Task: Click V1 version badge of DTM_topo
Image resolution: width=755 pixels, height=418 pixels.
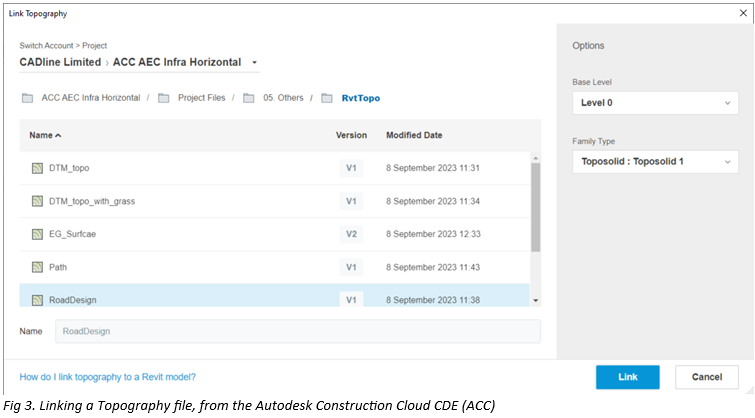Action: 351,168
